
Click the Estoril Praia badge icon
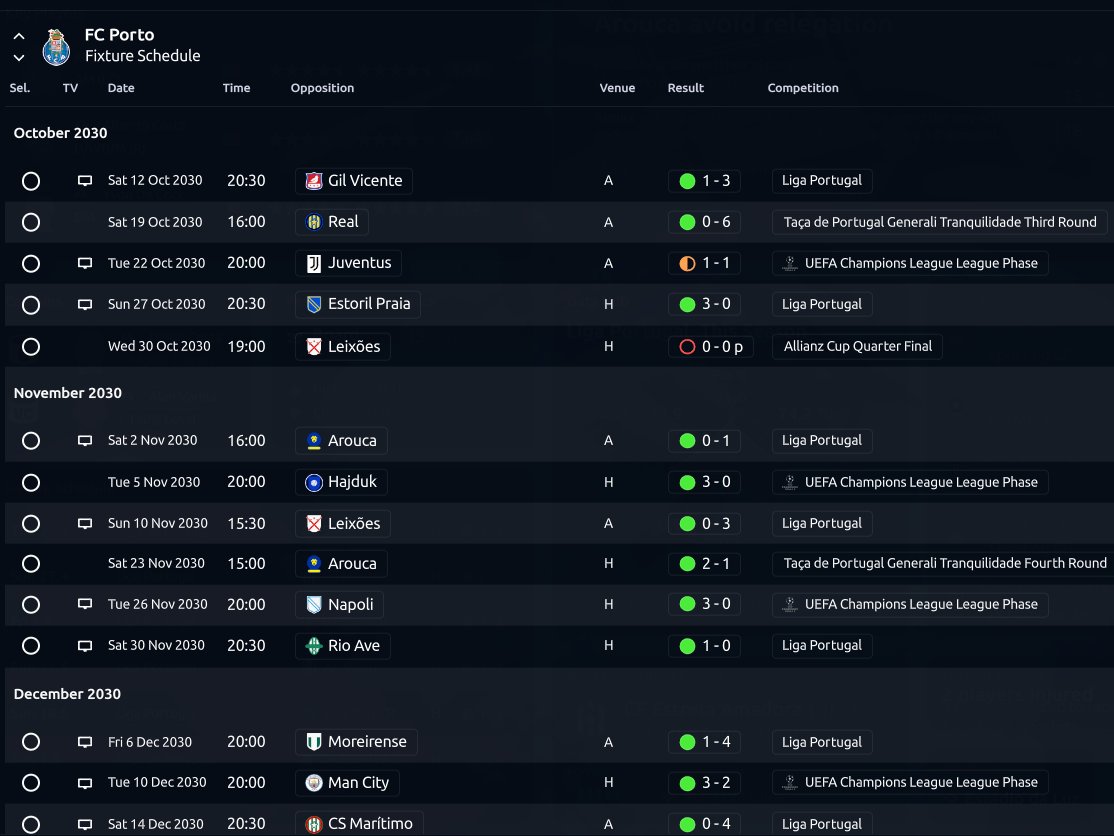click(x=313, y=305)
